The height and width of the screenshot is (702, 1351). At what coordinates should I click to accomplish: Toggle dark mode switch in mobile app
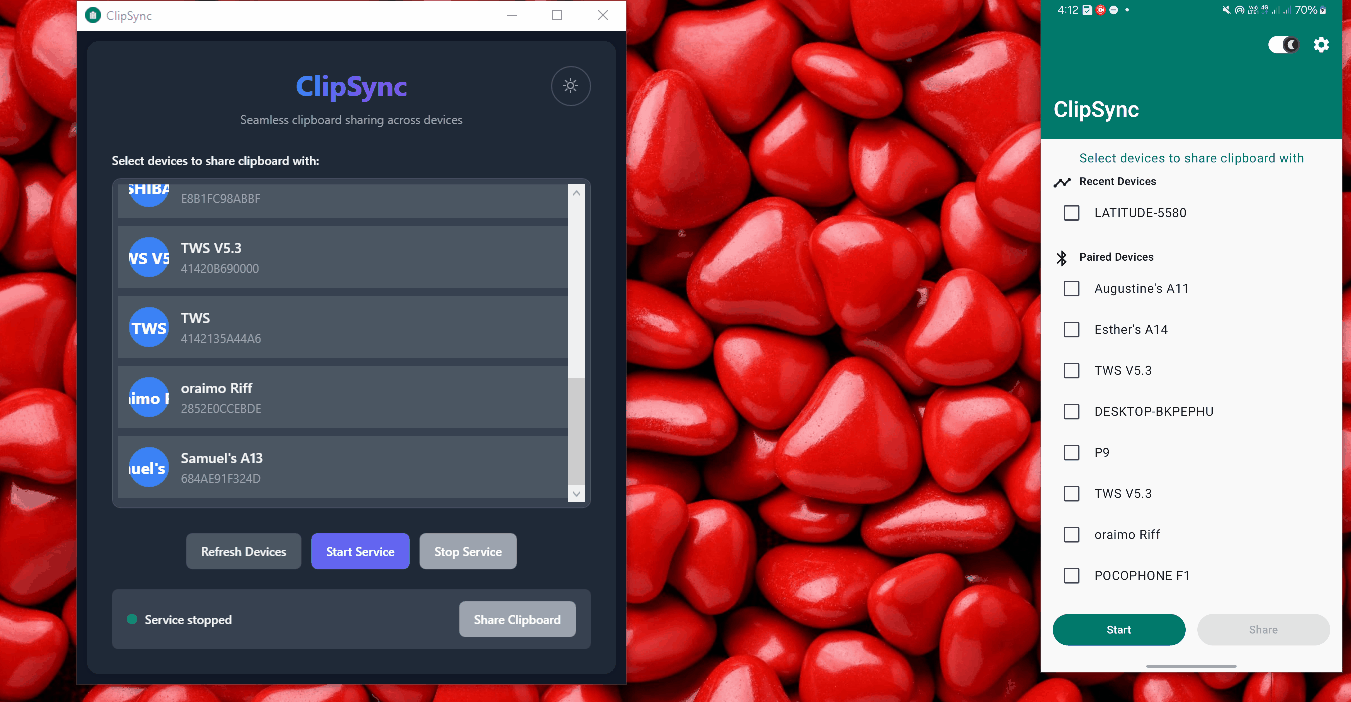tap(1283, 45)
